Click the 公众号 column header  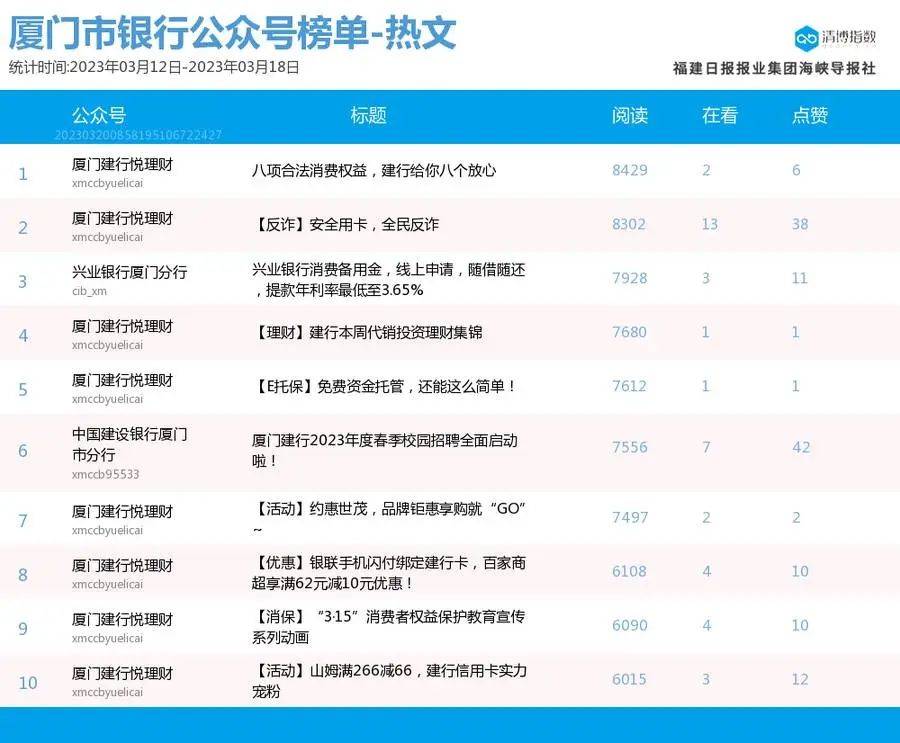click(99, 115)
